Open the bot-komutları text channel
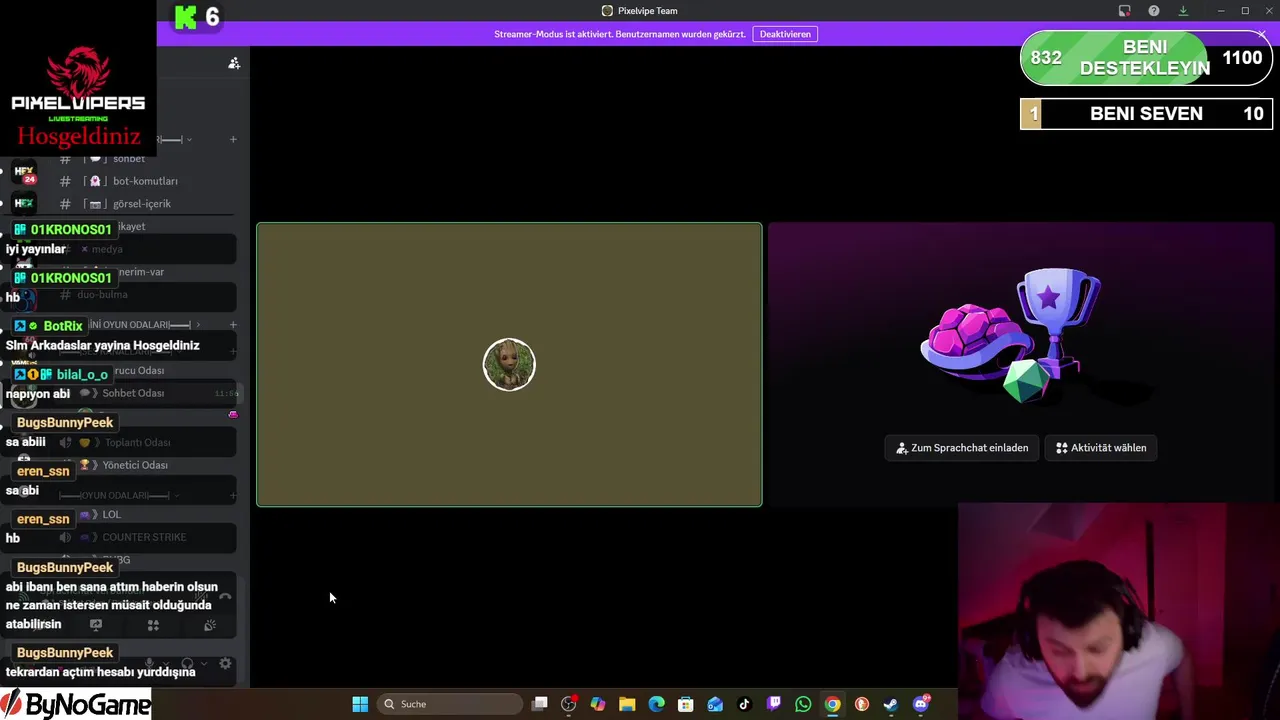Screen dimensions: 1280x720 tap(145, 181)
